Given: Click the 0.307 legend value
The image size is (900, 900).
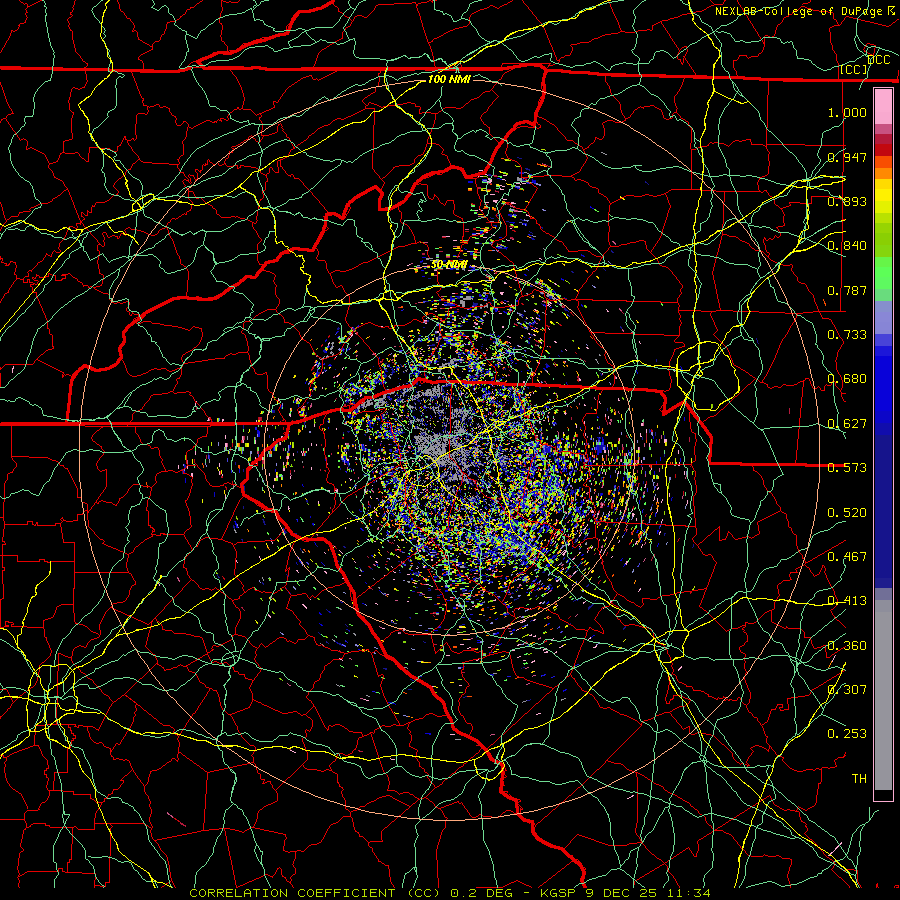Looking at the screenshot, I should tap(847, 690).
